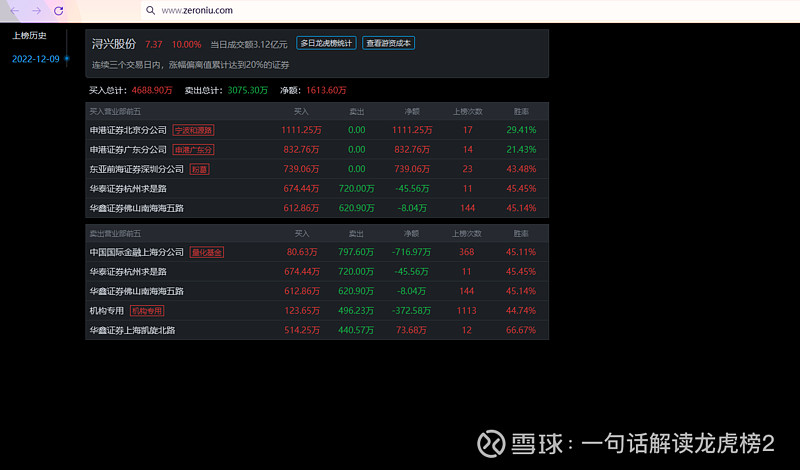Select 华鑫证券佛山南海海五路 in the sell table

pyautogui.click(x=137, y=291)
